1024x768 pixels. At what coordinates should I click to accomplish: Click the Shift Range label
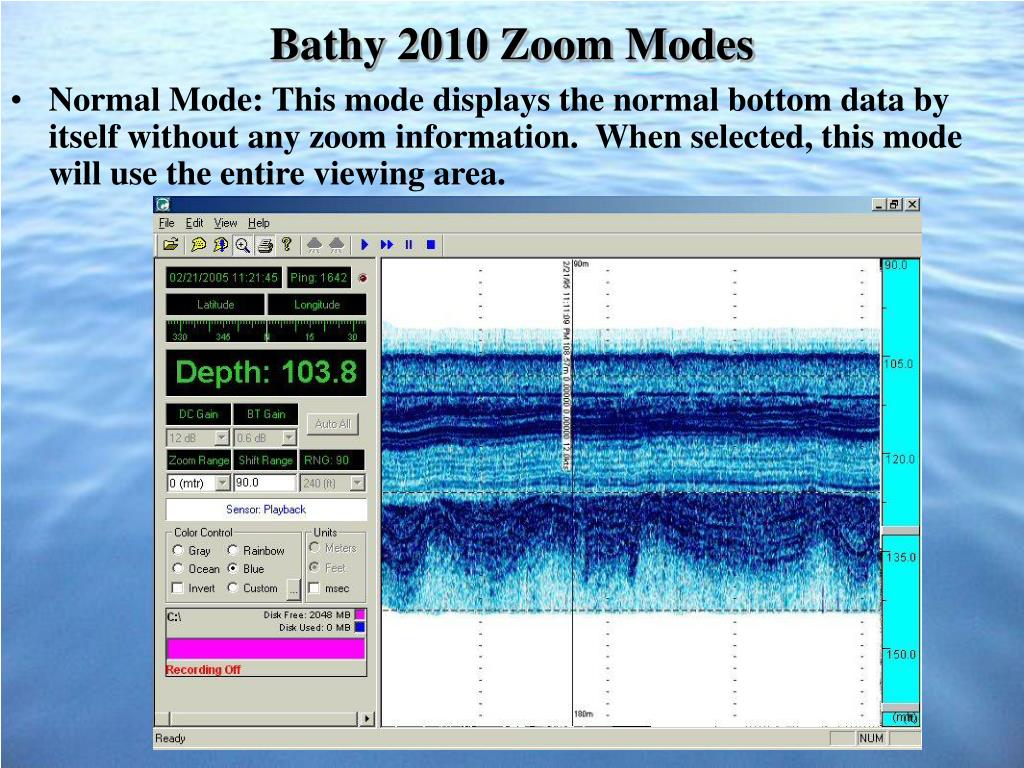click(x=265, y=460)
